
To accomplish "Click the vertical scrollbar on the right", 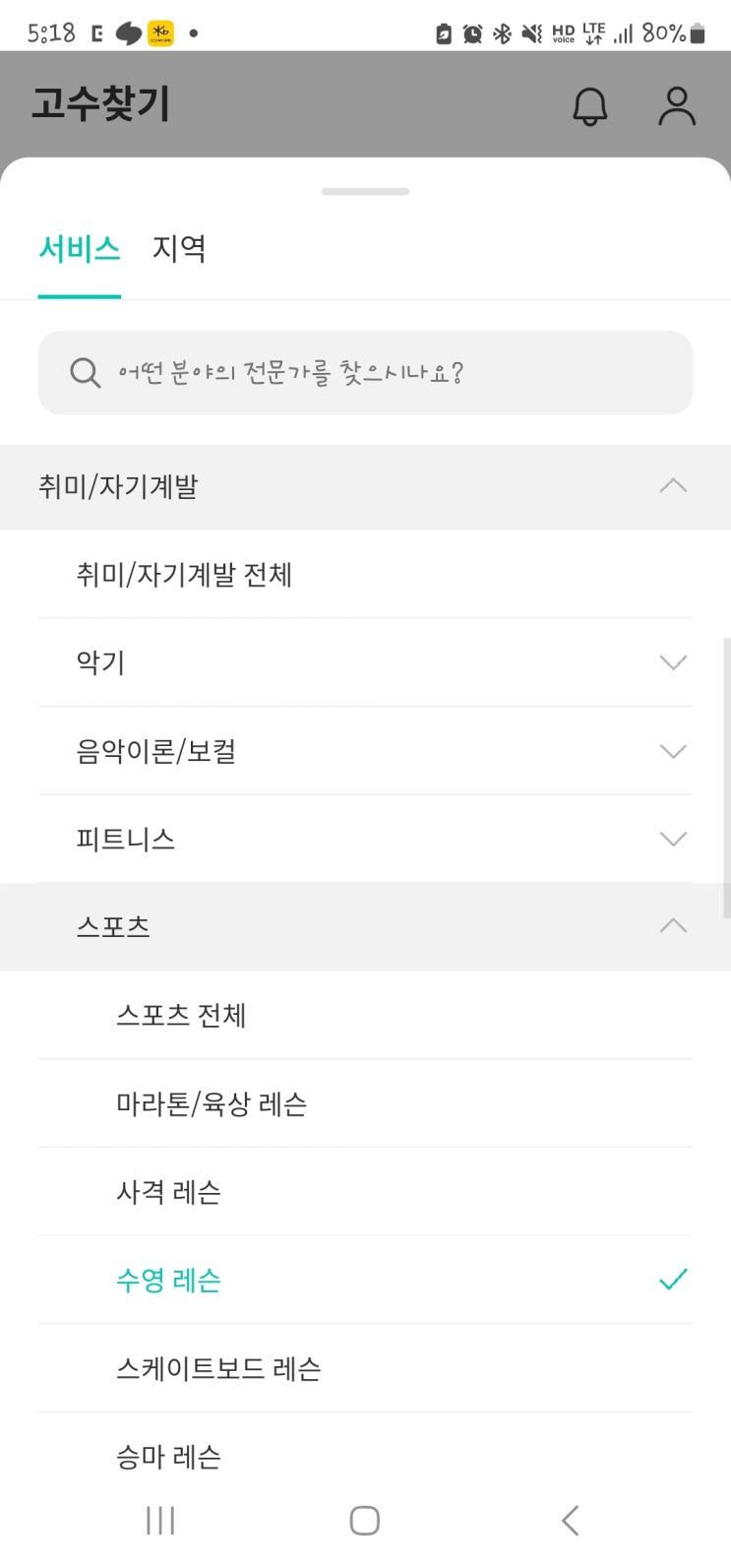I will tap(726, 778).
